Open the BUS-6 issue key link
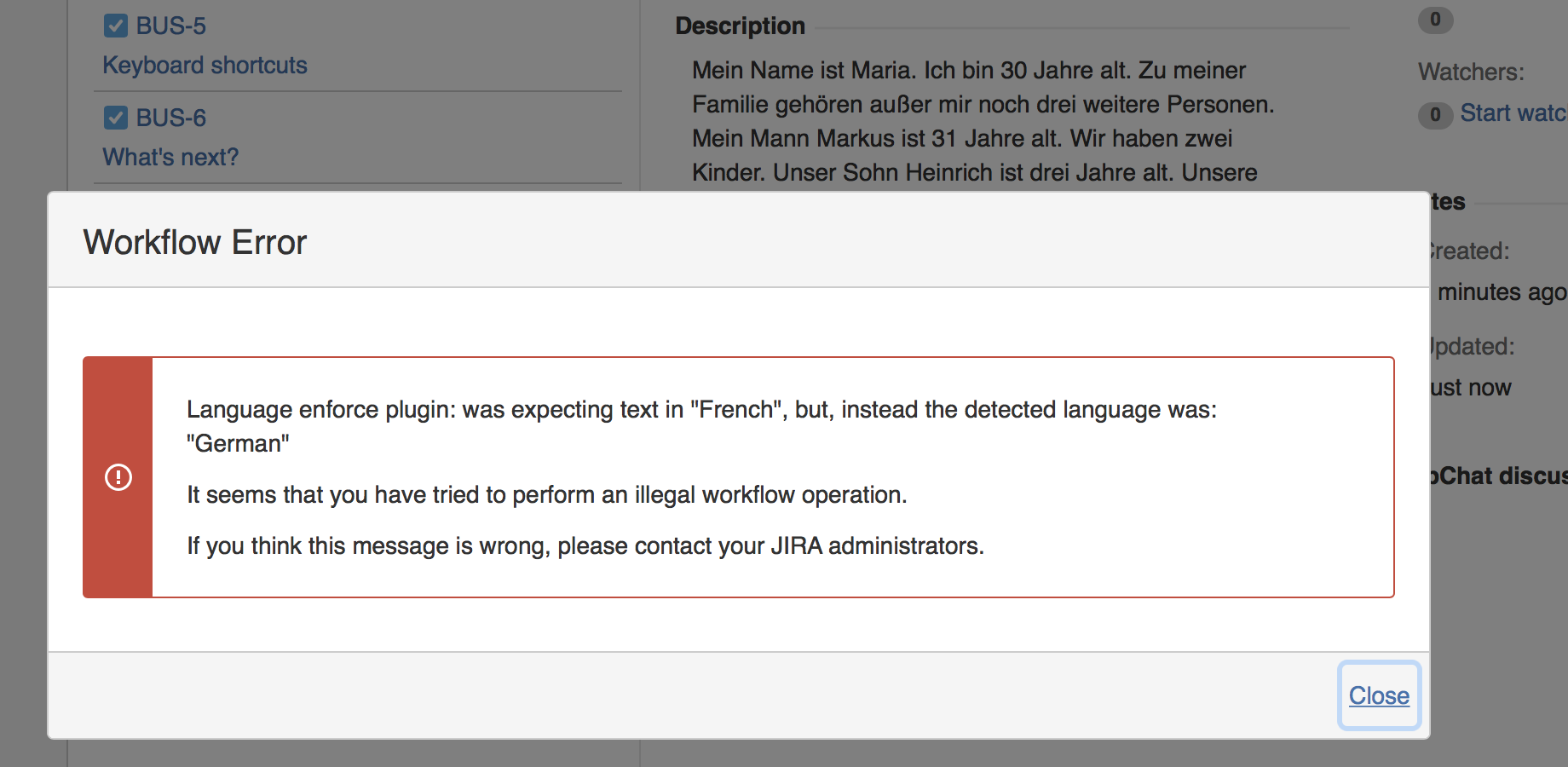The height and width of the screenshot is (767, 1568). pos(171,118)
